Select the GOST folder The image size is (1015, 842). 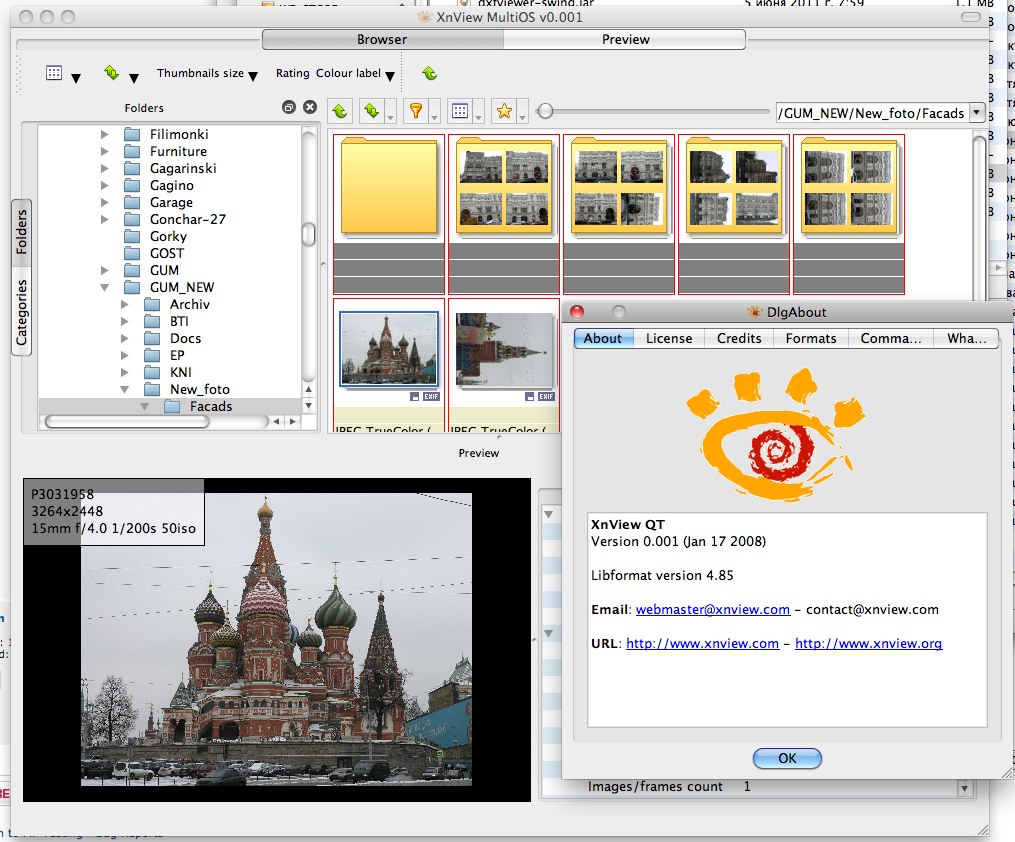tap(167, 253)
